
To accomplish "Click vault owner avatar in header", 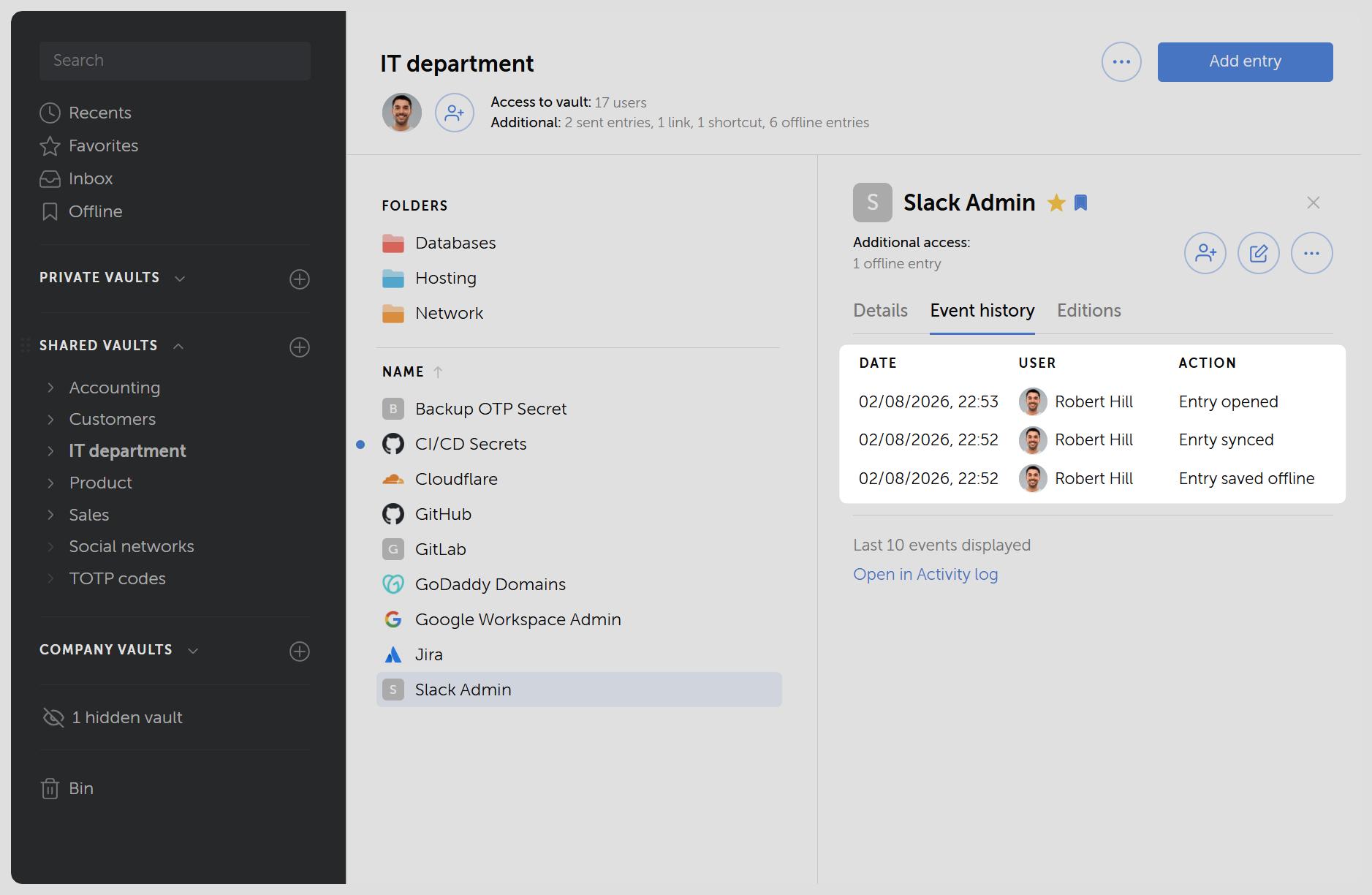I will (x=402, y=113).
